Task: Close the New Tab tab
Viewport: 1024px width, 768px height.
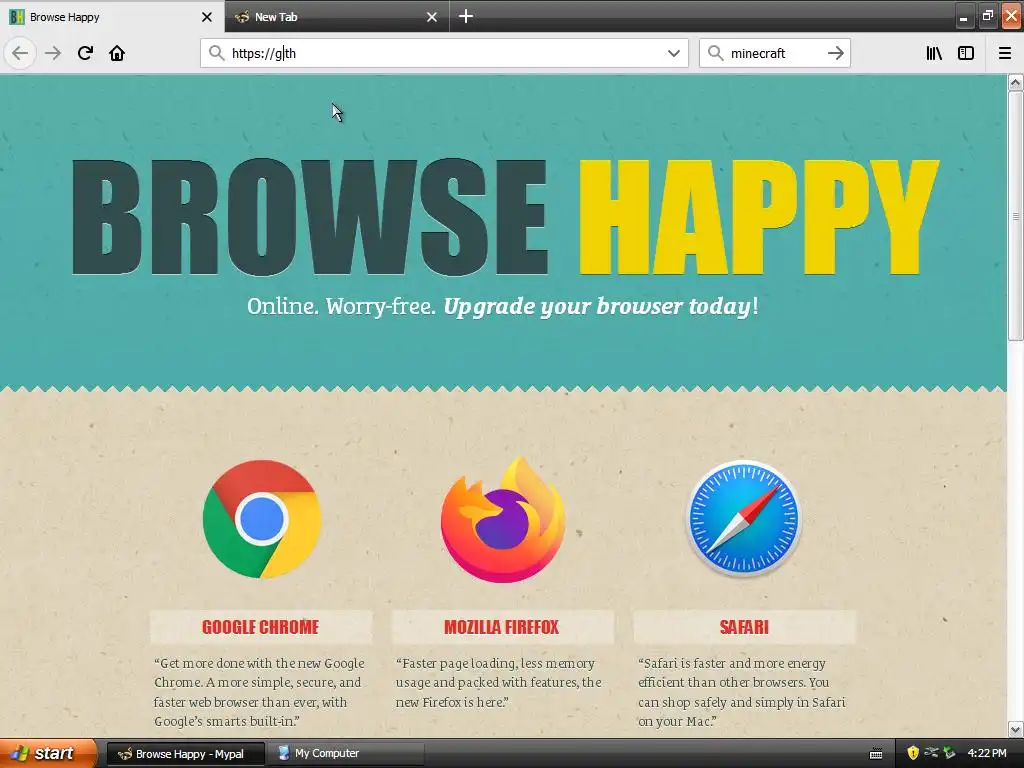Action: point(432,17)
